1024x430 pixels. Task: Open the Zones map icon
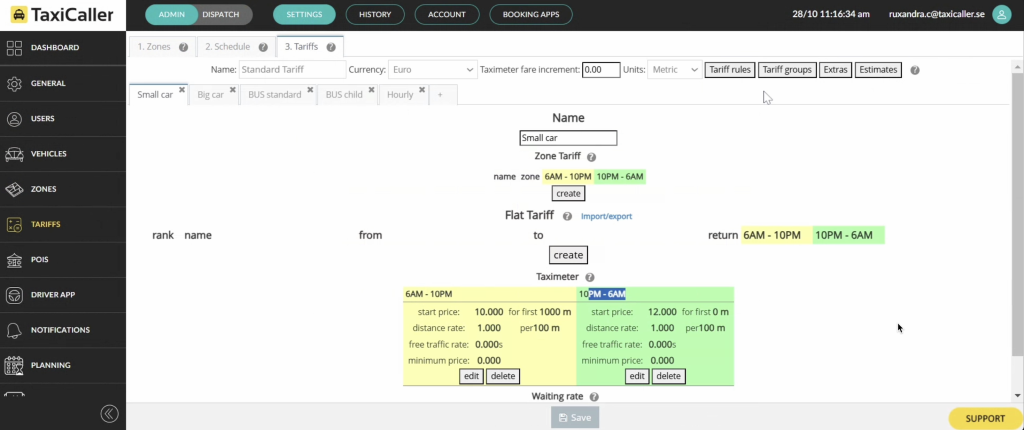(x=14, y=190)
